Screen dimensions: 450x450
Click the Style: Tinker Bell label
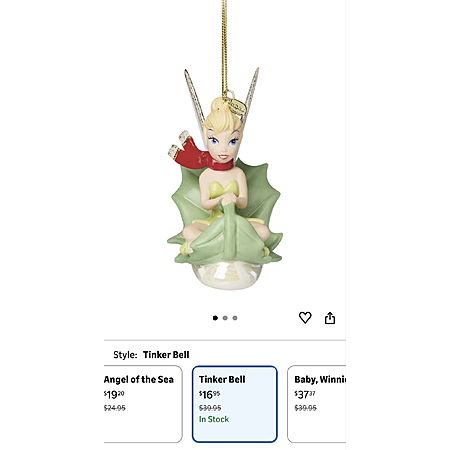[151, 355]
